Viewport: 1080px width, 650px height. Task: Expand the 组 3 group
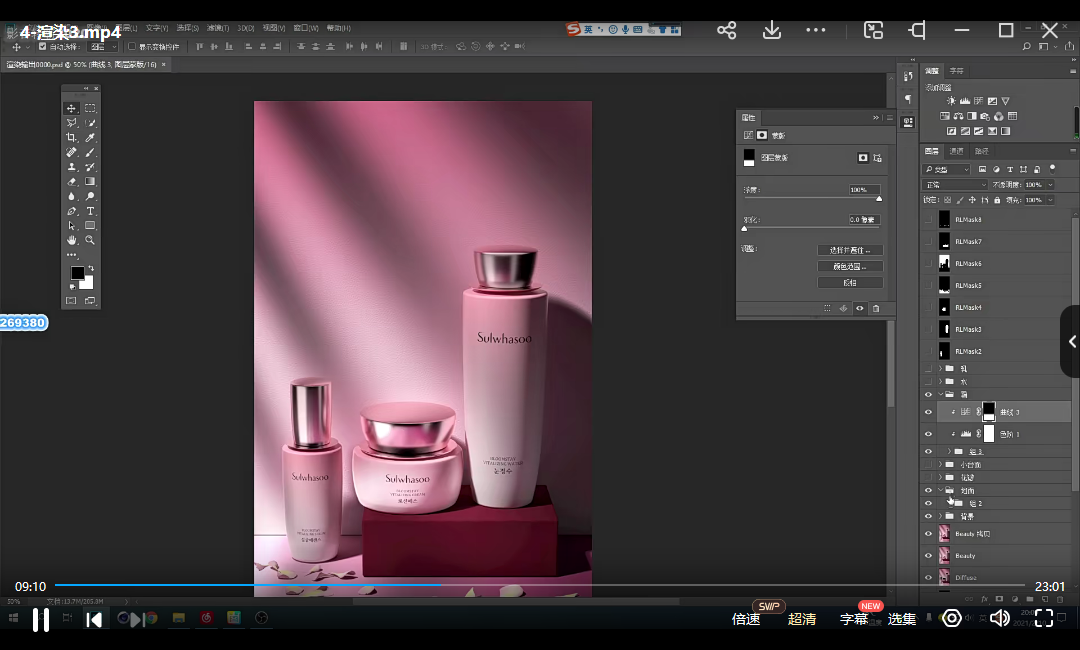pos(950,452)
